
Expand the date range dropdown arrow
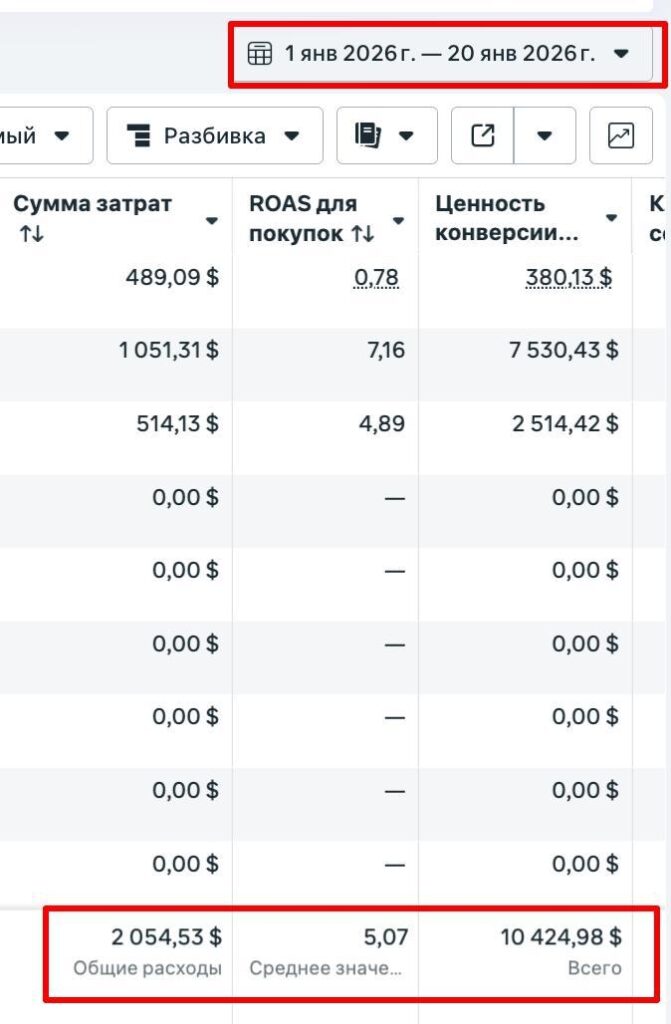pos(621,54)
